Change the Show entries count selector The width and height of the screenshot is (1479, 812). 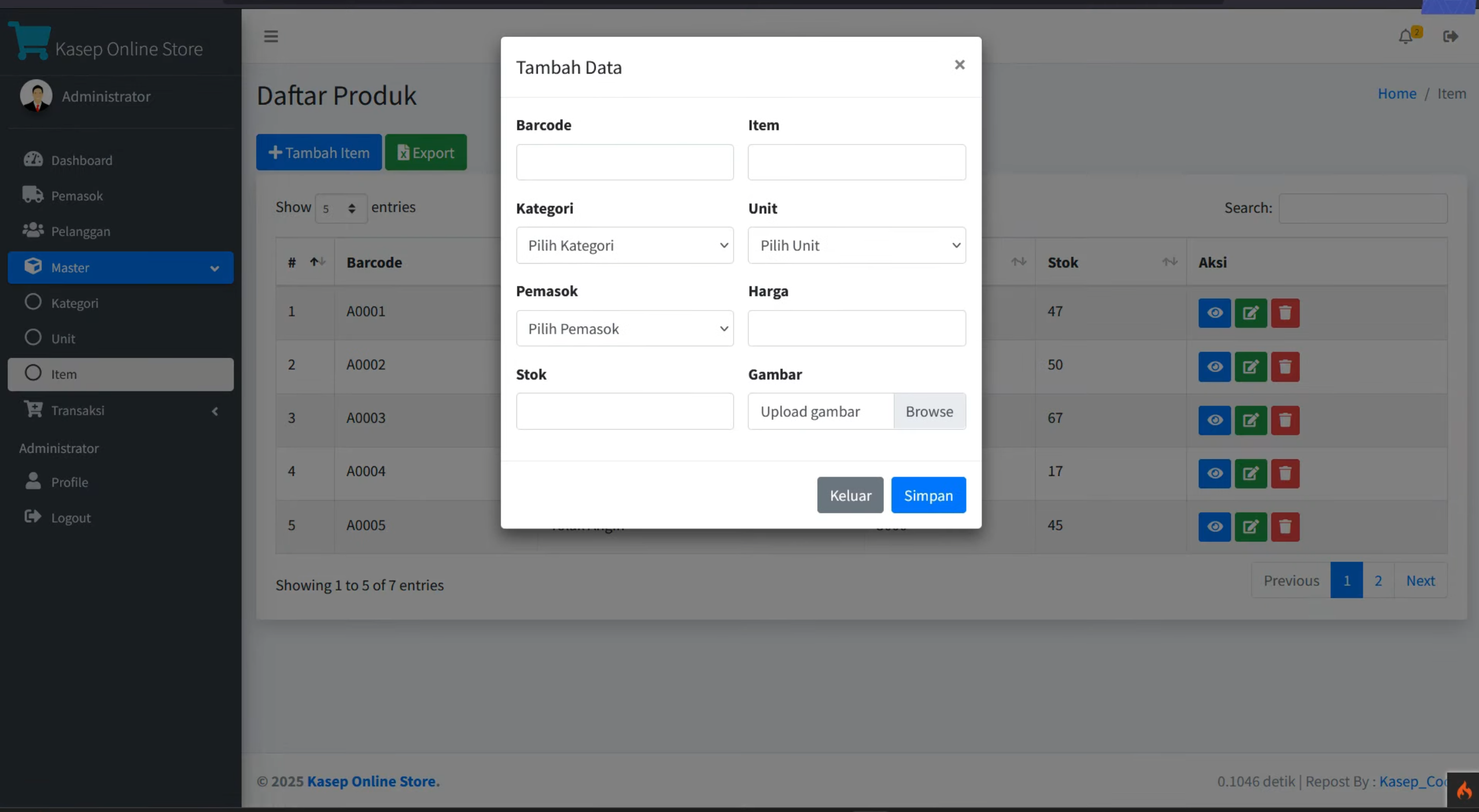tap(341, 208)
